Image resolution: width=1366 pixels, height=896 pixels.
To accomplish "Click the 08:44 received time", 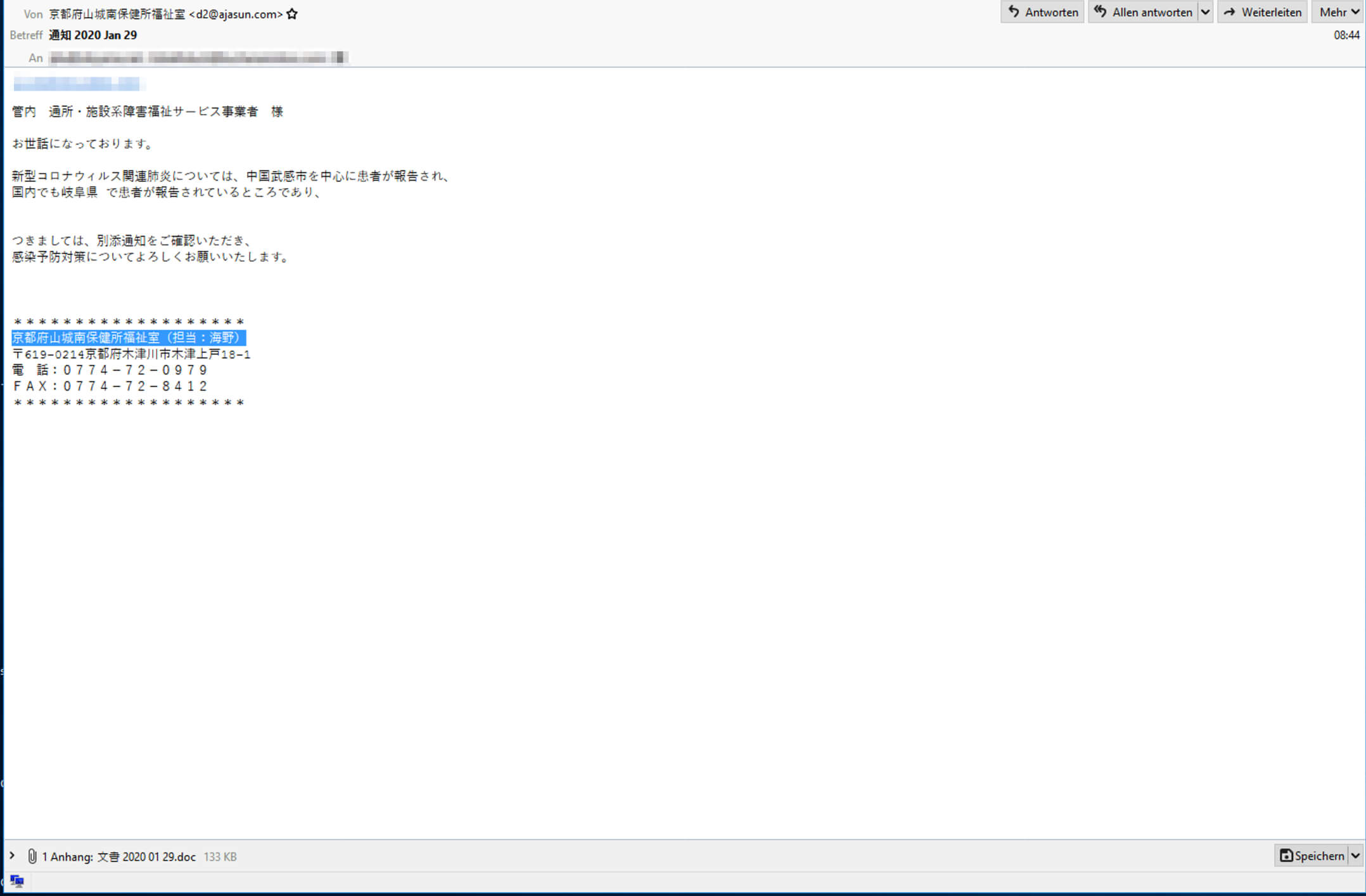I will (1346, 35).
